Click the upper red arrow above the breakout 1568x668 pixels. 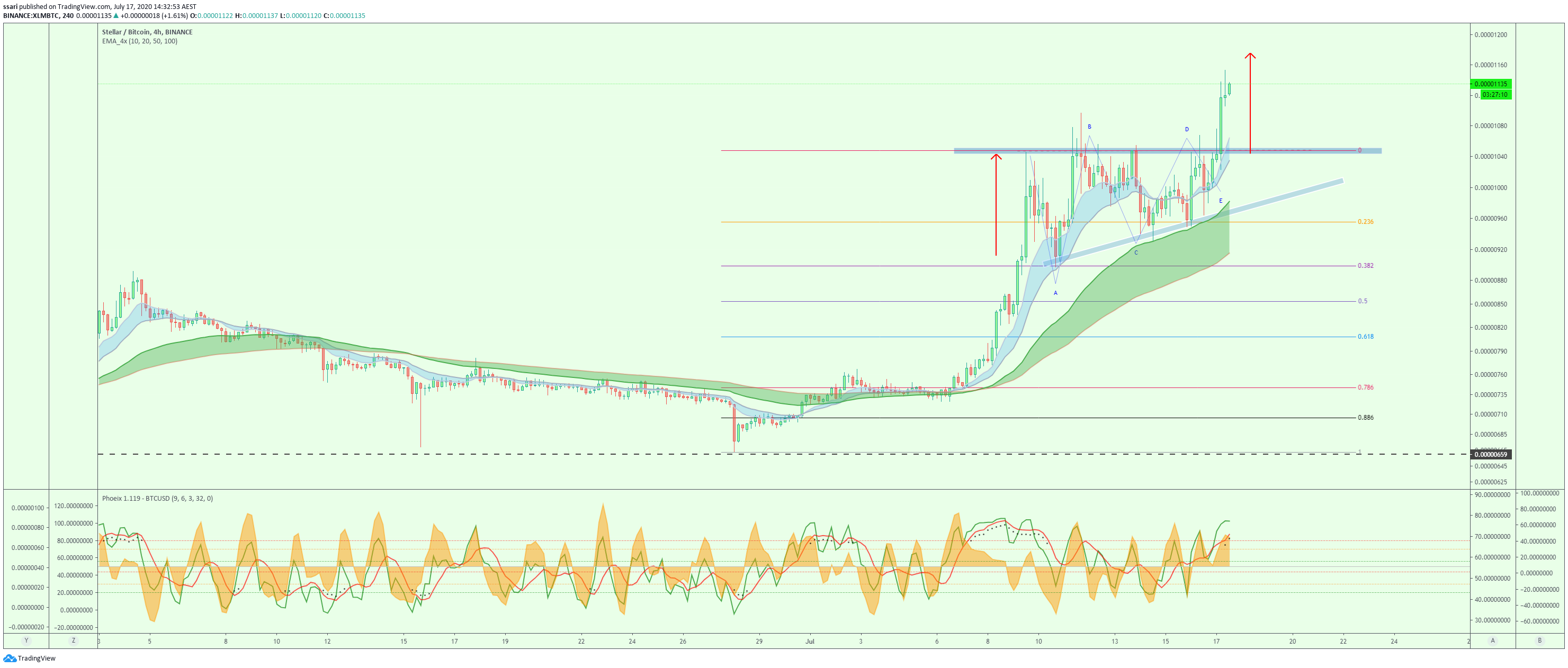[x=1250, y=103]
